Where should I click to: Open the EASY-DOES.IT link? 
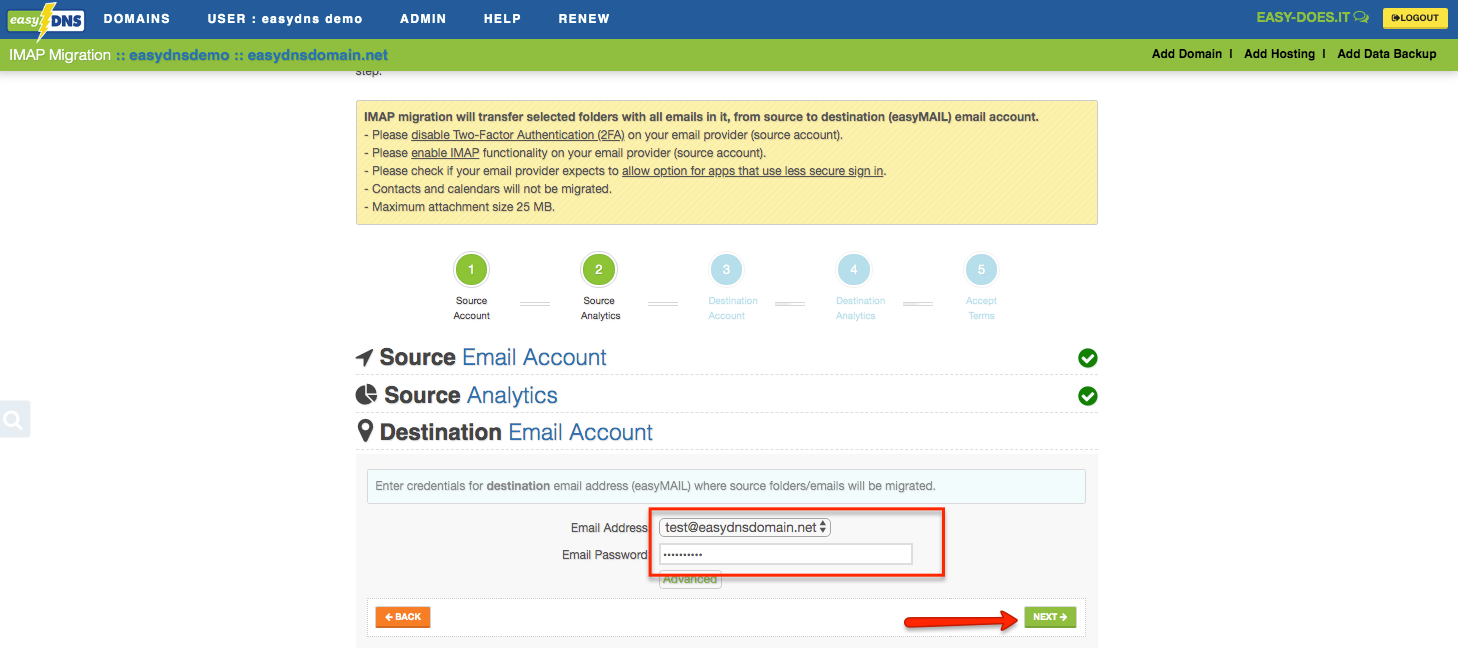(x=1304, y=18)
